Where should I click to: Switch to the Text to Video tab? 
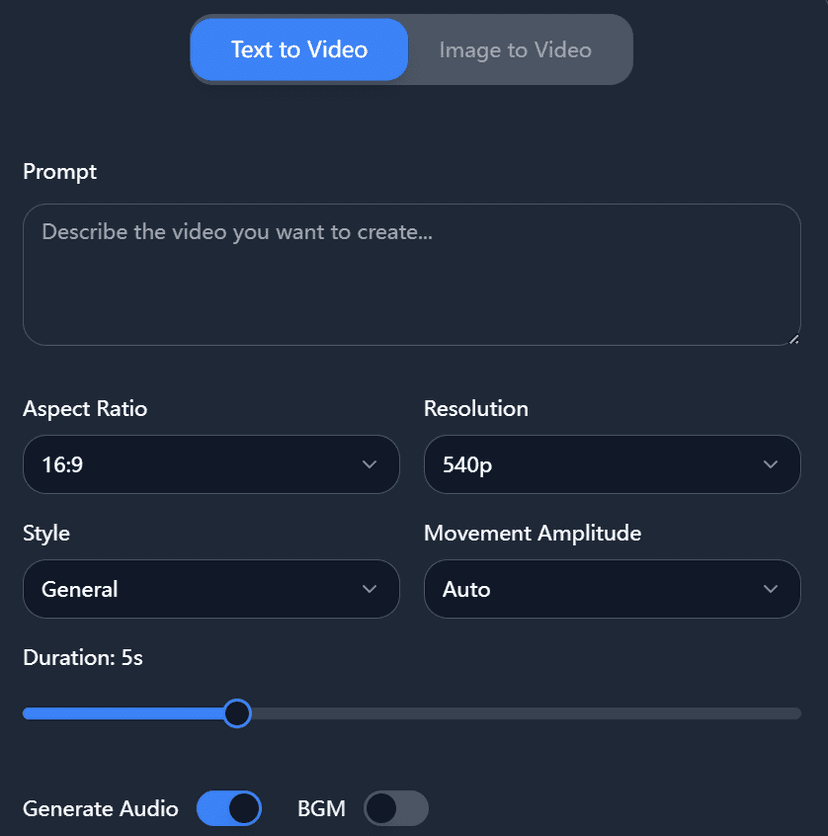pyautogui.click(x=299, y=49)
